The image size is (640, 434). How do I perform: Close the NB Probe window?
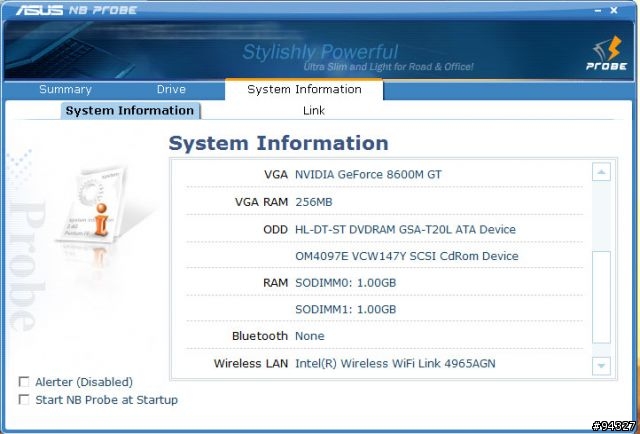click(x=614, y=10)
